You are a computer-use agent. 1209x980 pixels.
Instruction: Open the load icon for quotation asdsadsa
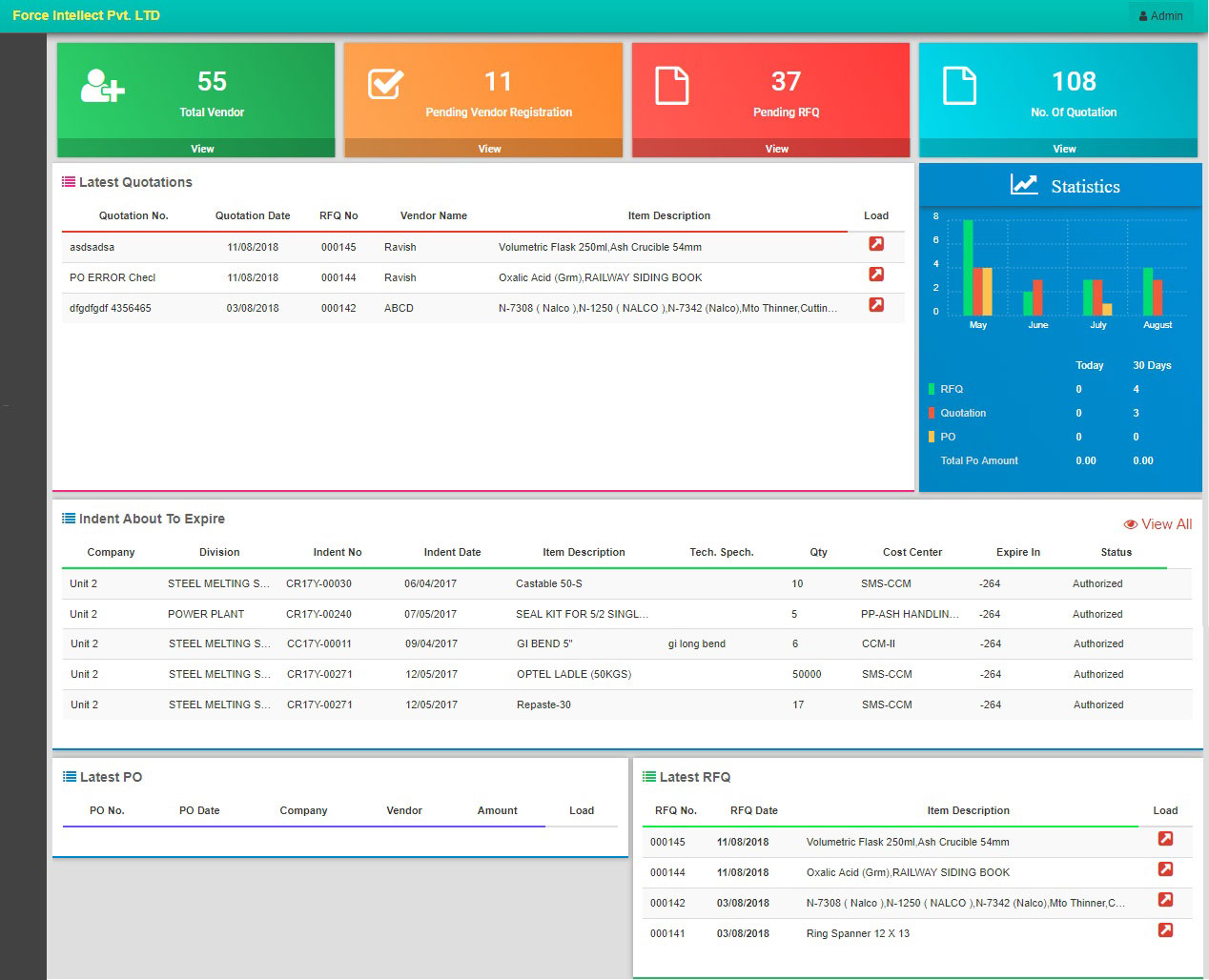pyautogui.click(x=876, y=243)
